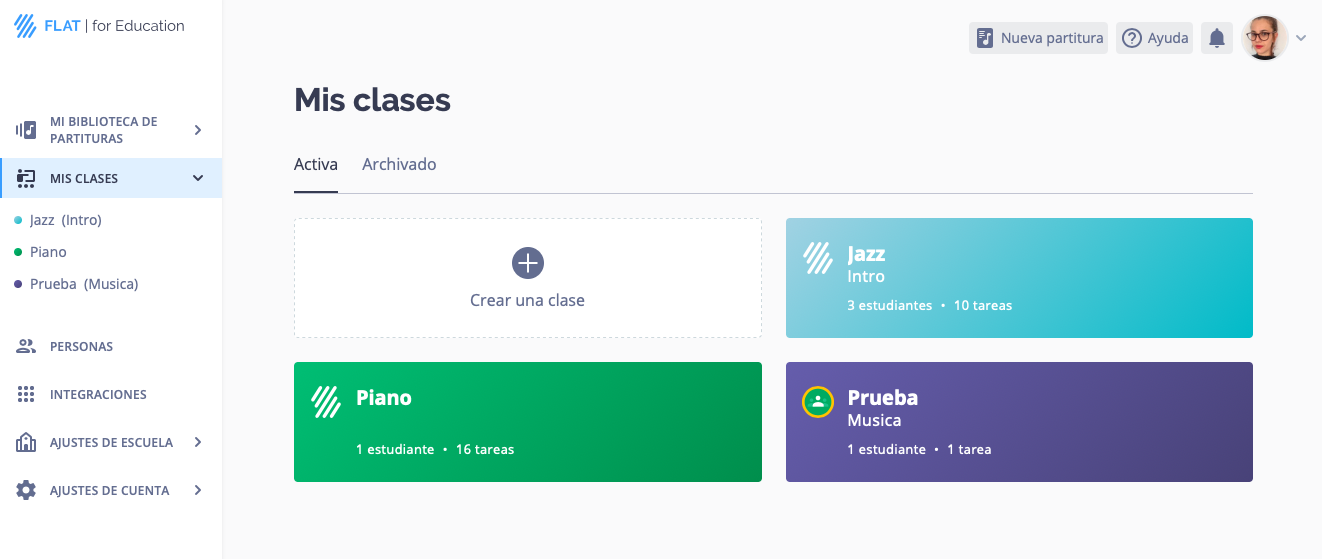Viewport: 1322px width, 559px height.
Task: Expand the Ajustes de Escuela submenu
Action: click(x=198, y=442)
